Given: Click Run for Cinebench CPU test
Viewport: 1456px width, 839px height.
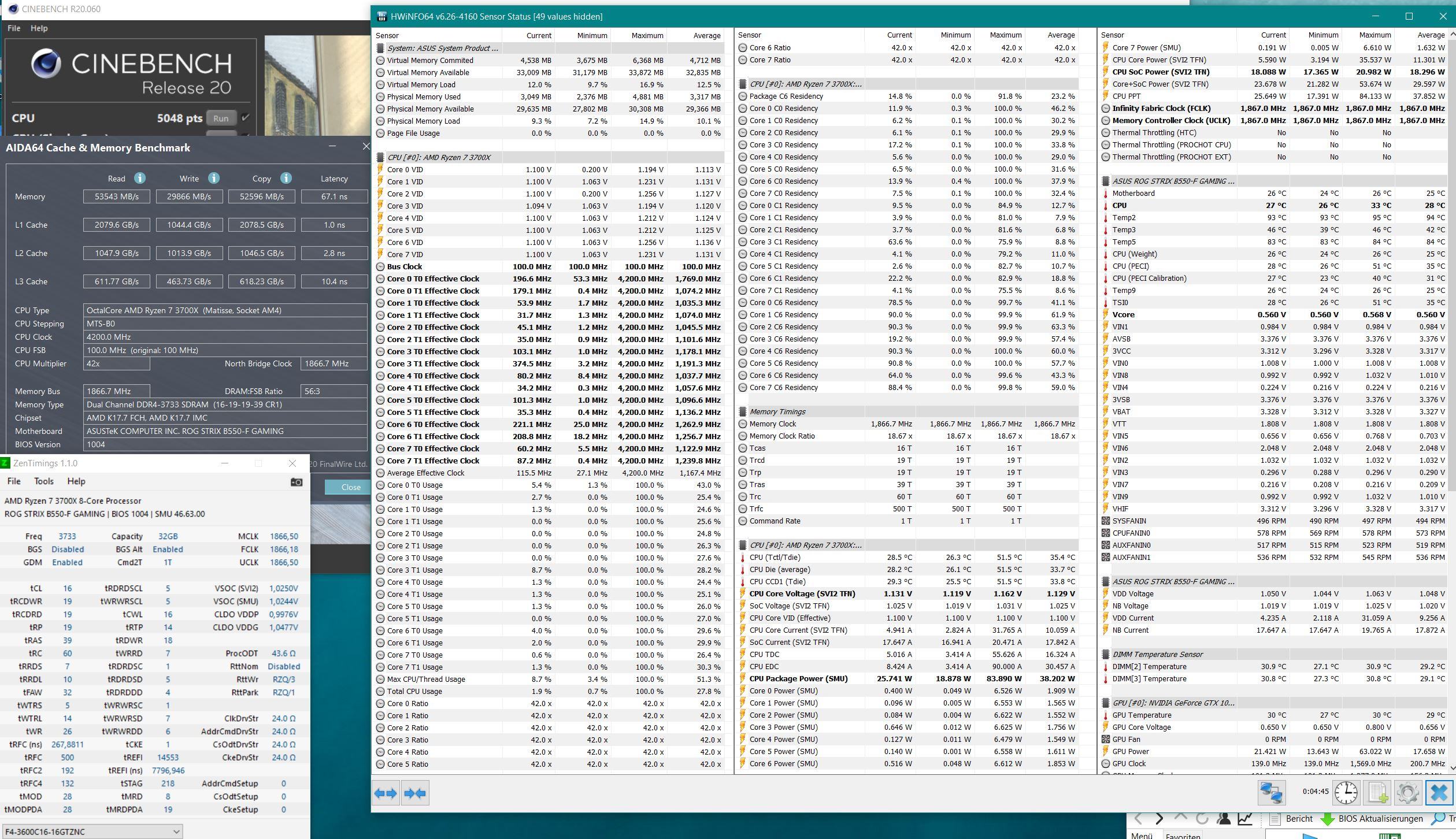Looking at the screenshot, I should pyautogui.click(x=221, y=118).
